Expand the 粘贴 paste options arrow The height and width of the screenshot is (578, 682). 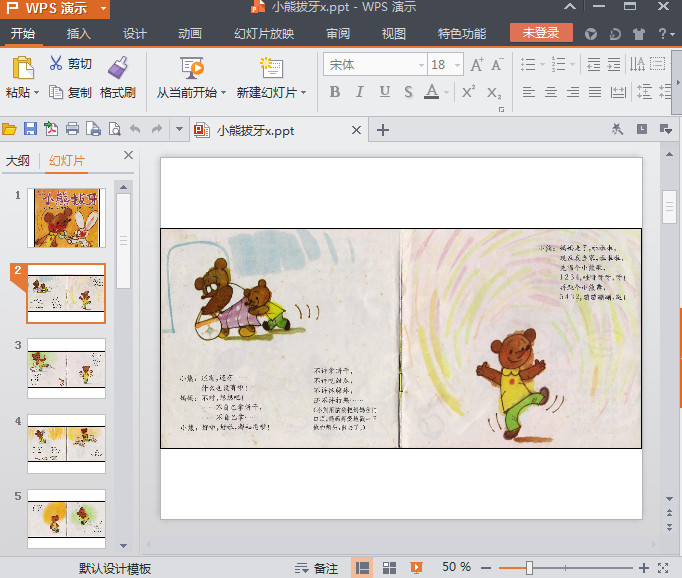coord(37,93)
